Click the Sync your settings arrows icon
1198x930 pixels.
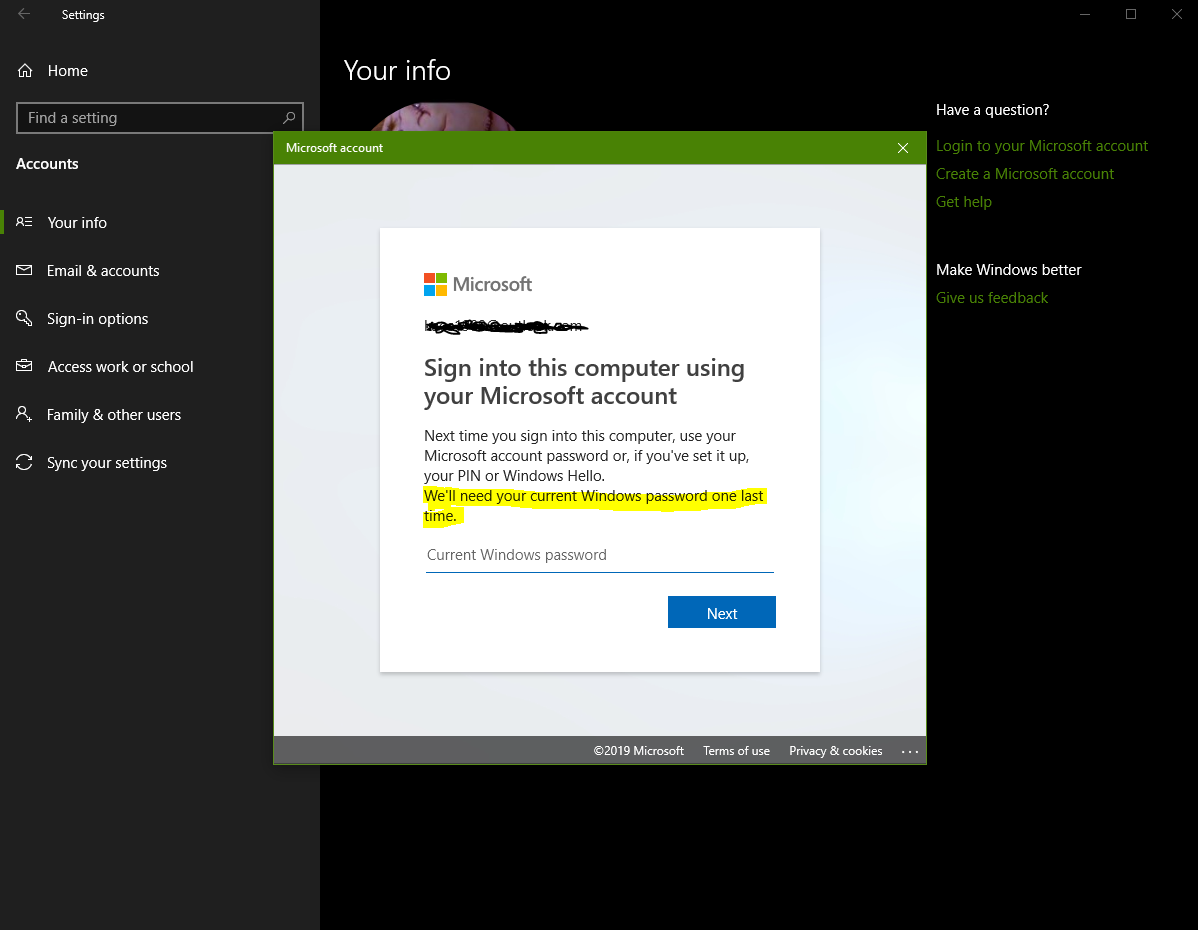24,462
